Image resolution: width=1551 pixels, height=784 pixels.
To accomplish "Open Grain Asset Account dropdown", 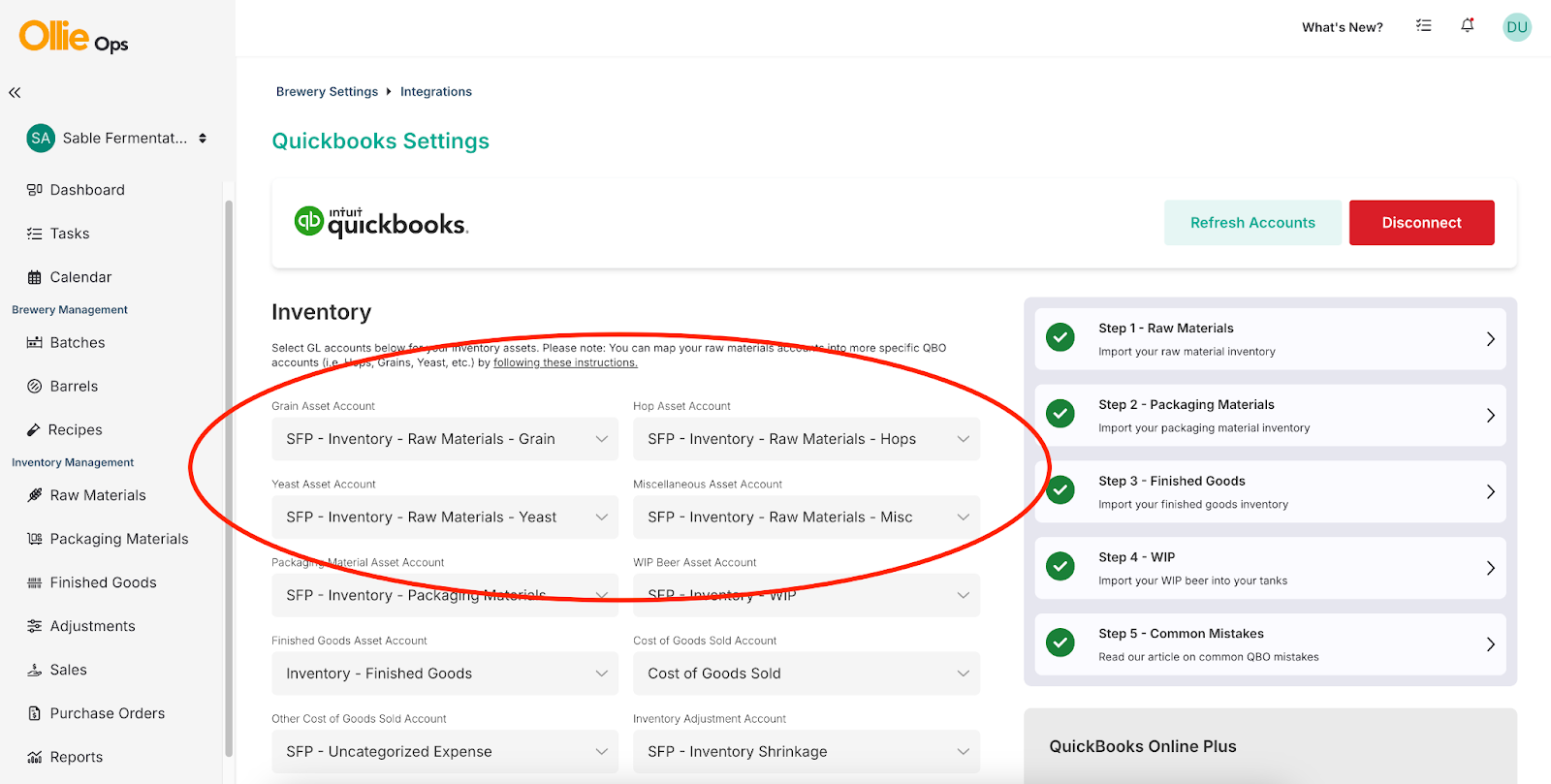I will pyautogui.click(x=445, y=439).
